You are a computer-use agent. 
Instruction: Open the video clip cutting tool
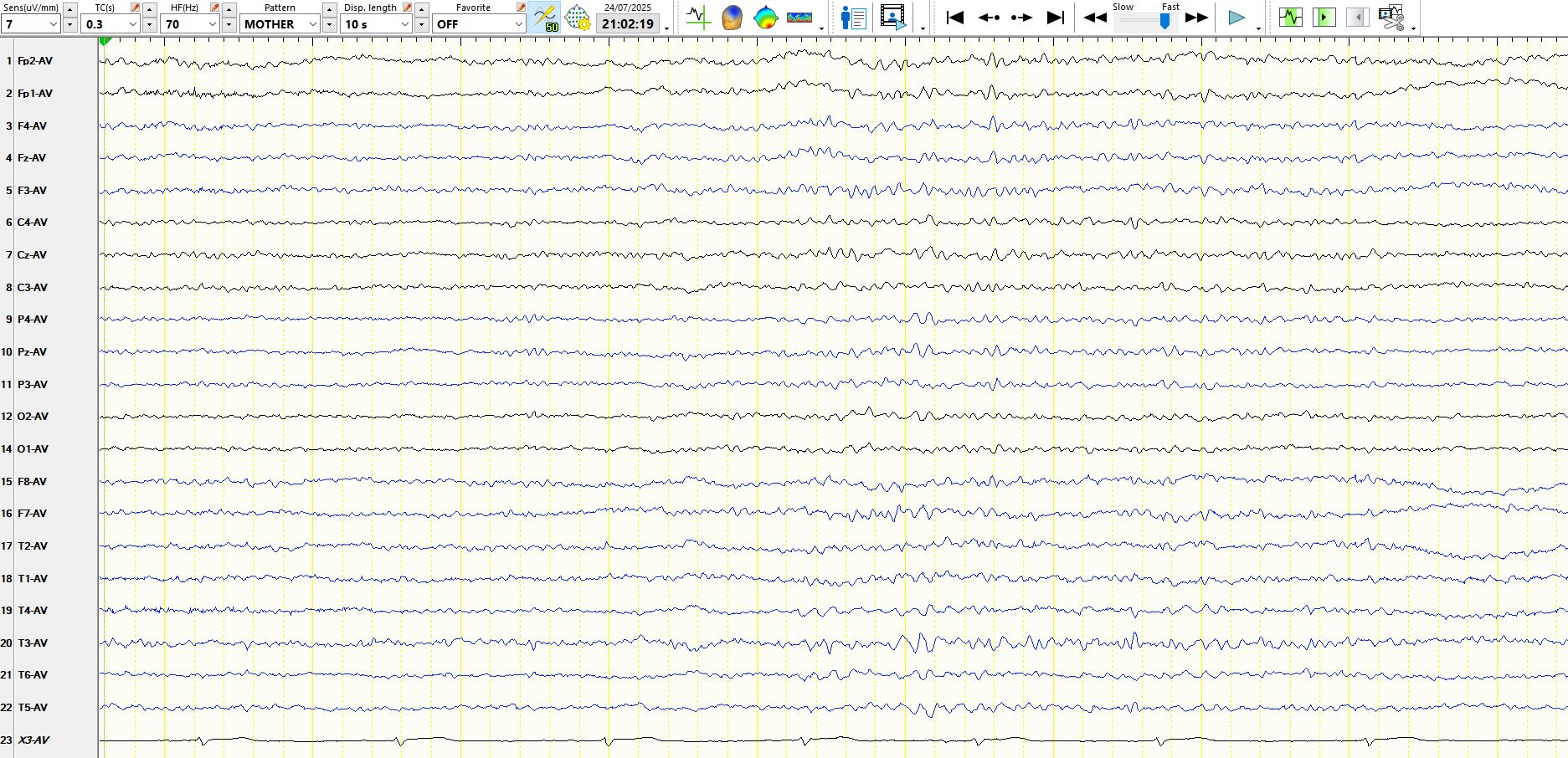[x=1391, y=18]
